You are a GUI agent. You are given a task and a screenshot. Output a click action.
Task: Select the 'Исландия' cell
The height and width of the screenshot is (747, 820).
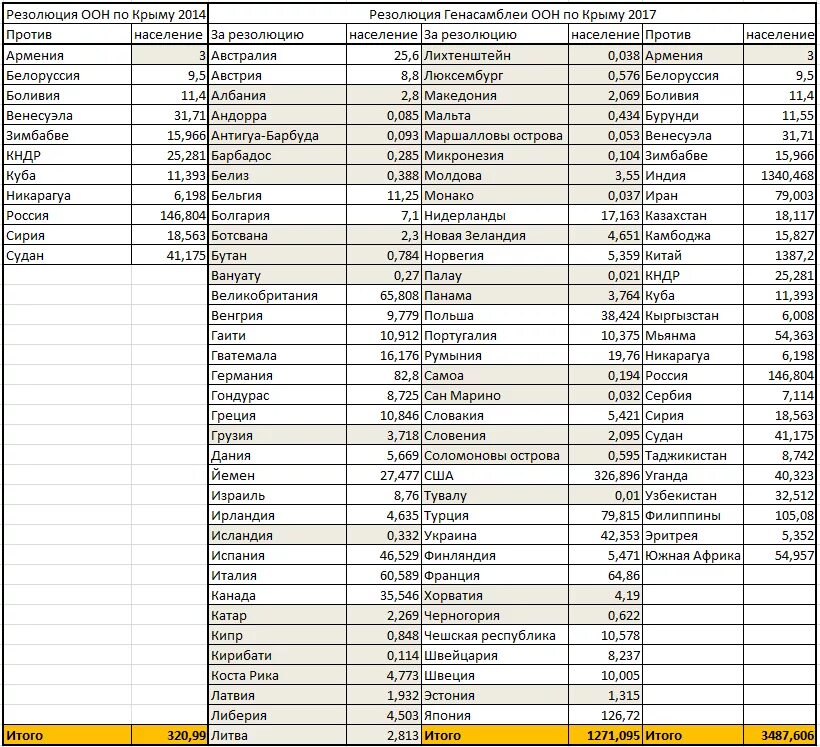pos(277,535)
